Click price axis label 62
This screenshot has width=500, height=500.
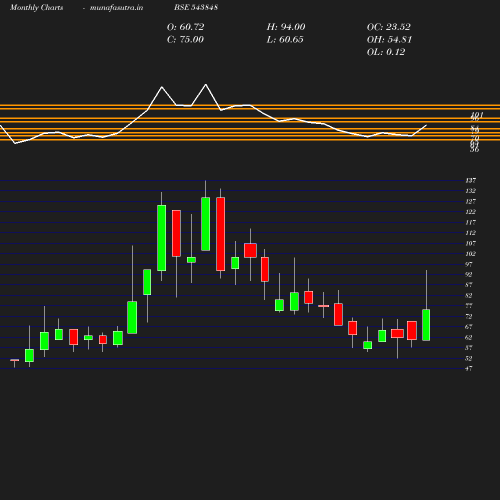point(469,337)
